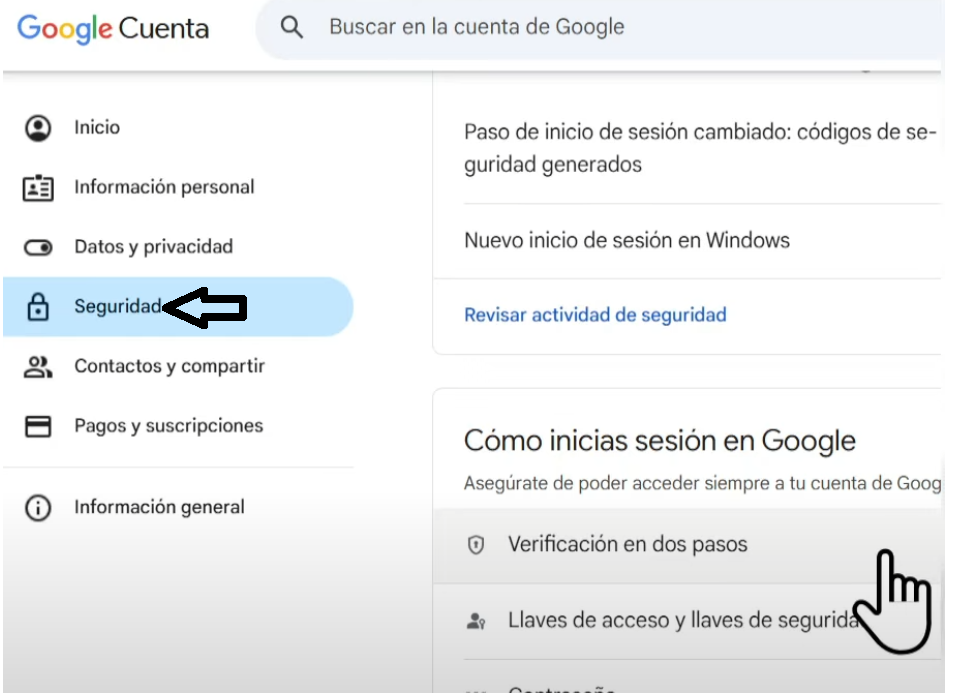Click the Inicio profile circle icon
The width and height of the screenshot is (955, 697).
coord(38,128)
